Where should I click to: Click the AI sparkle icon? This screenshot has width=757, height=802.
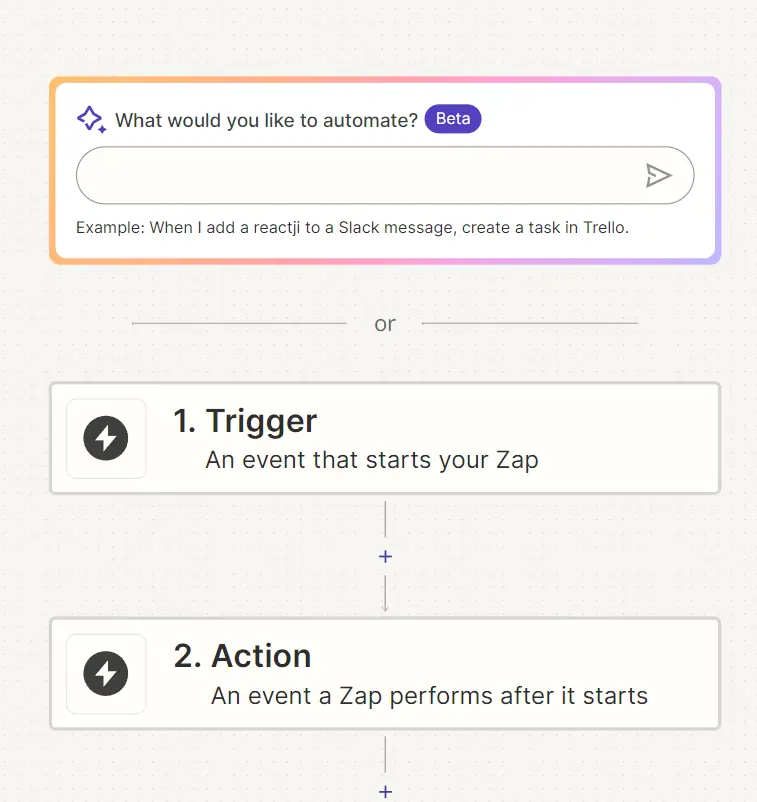pyautogui.click(x=92, y=120)
